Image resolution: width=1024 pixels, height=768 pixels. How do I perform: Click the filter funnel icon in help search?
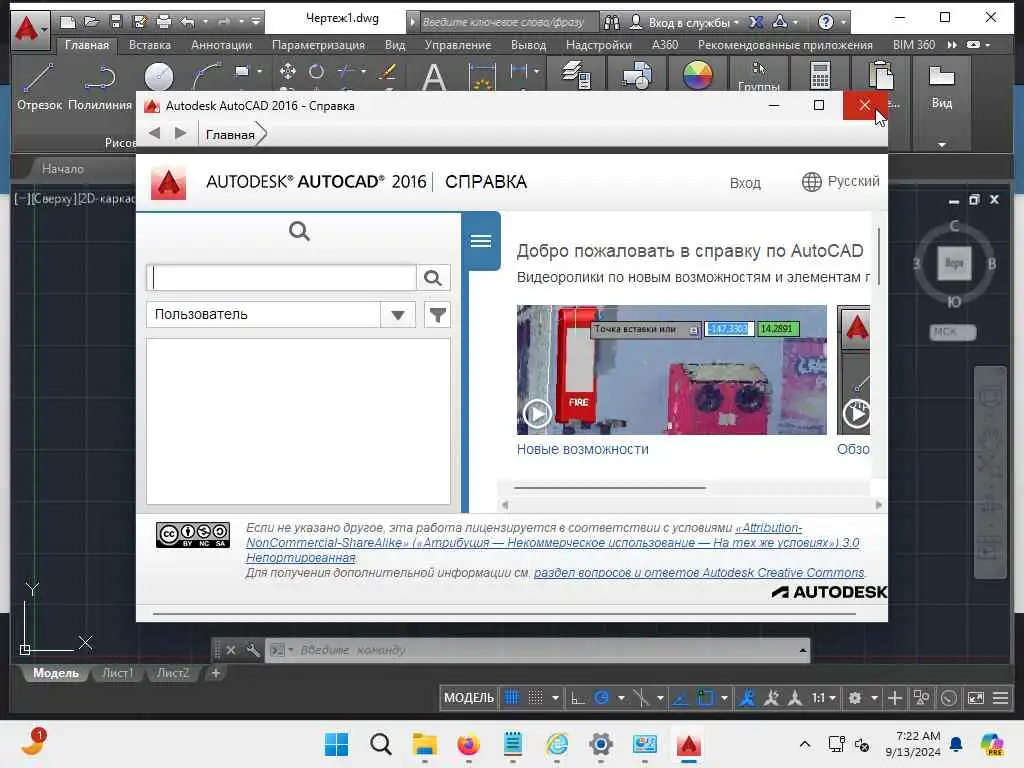tap(438, 315)
